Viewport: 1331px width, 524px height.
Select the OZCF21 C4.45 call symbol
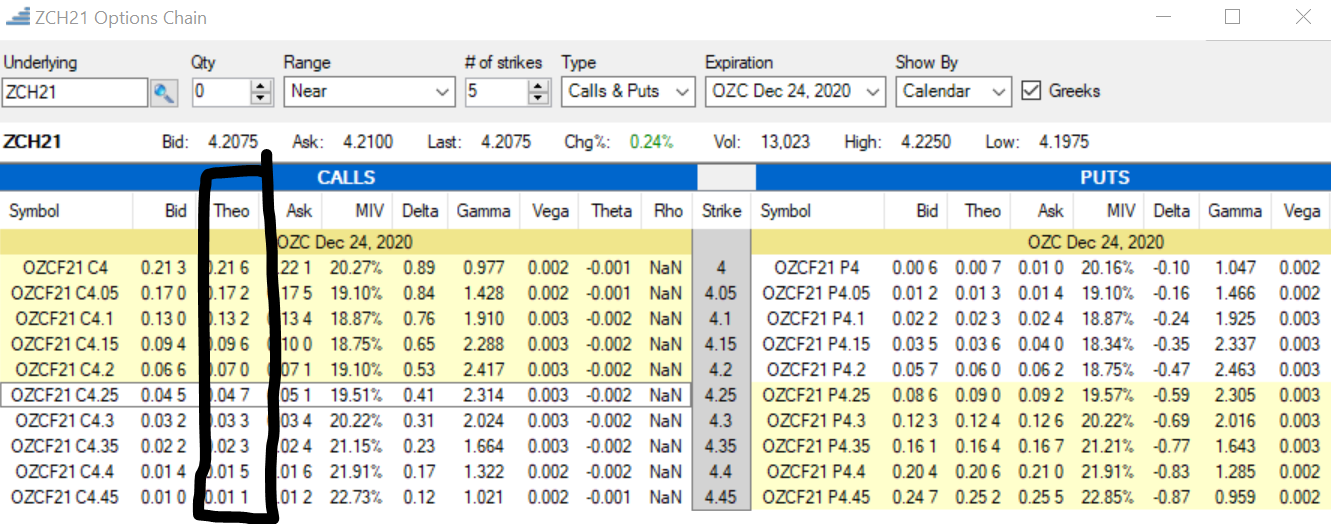[64, 497]
